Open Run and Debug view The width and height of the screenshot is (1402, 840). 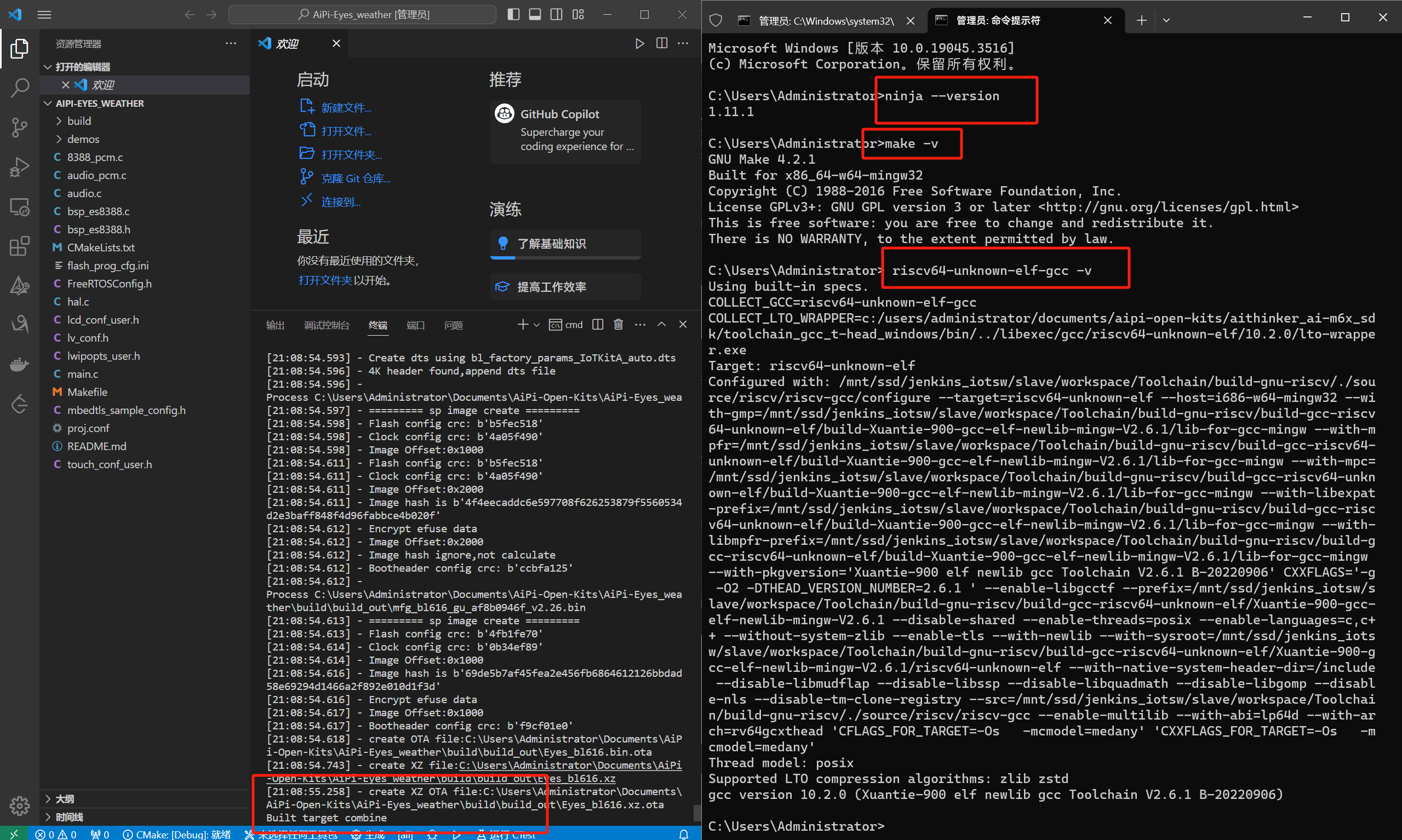pyautogui.click(x=19, y=167)
